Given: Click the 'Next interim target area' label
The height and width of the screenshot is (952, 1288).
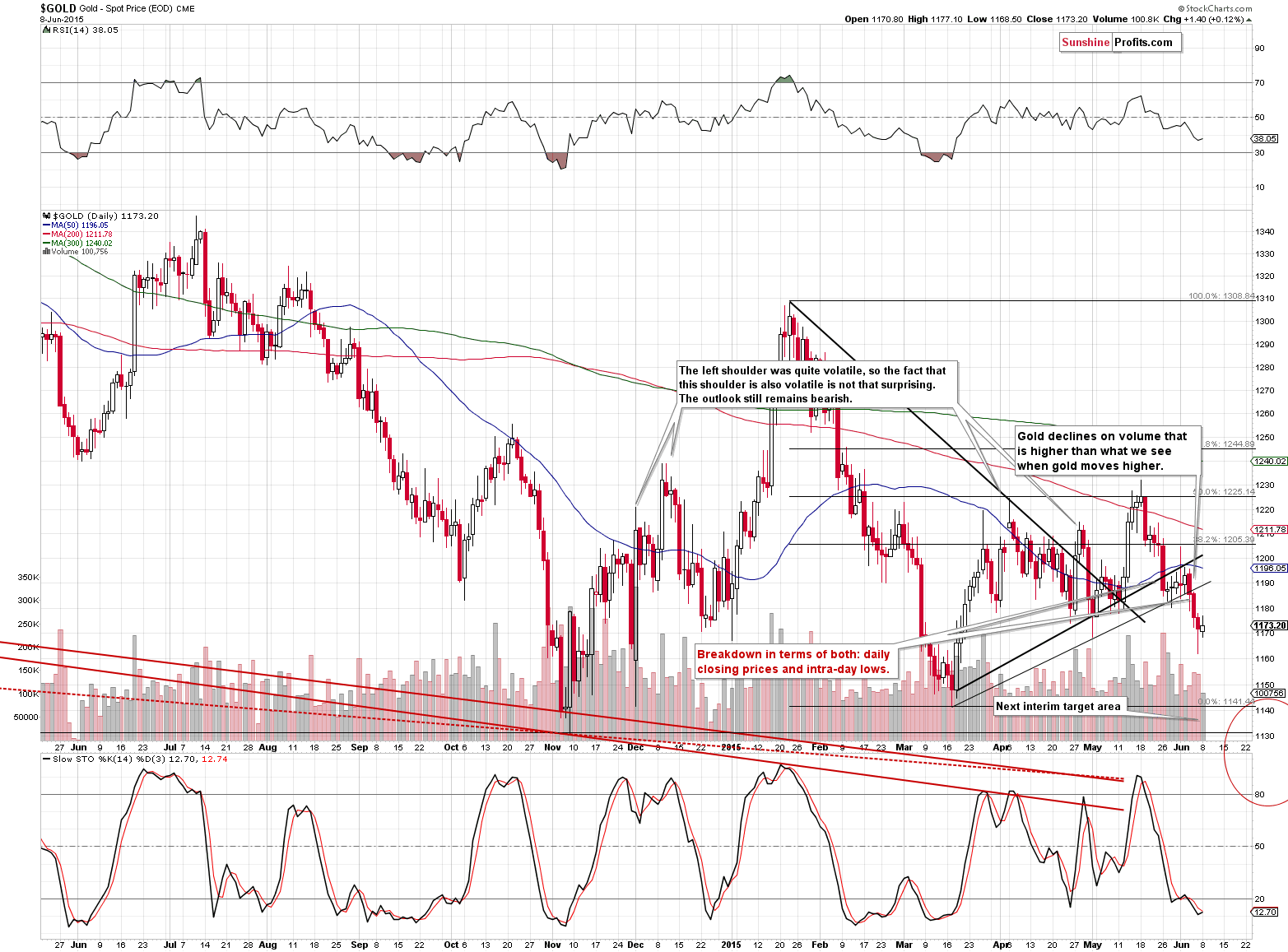Looking at the screenshot, I should point(1058,706).
